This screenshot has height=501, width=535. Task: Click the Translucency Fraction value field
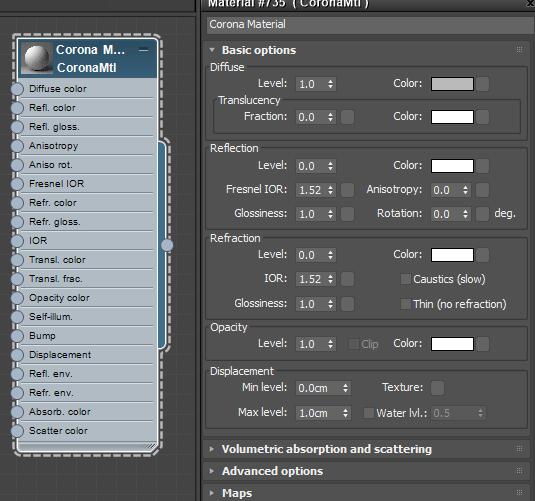311,117
